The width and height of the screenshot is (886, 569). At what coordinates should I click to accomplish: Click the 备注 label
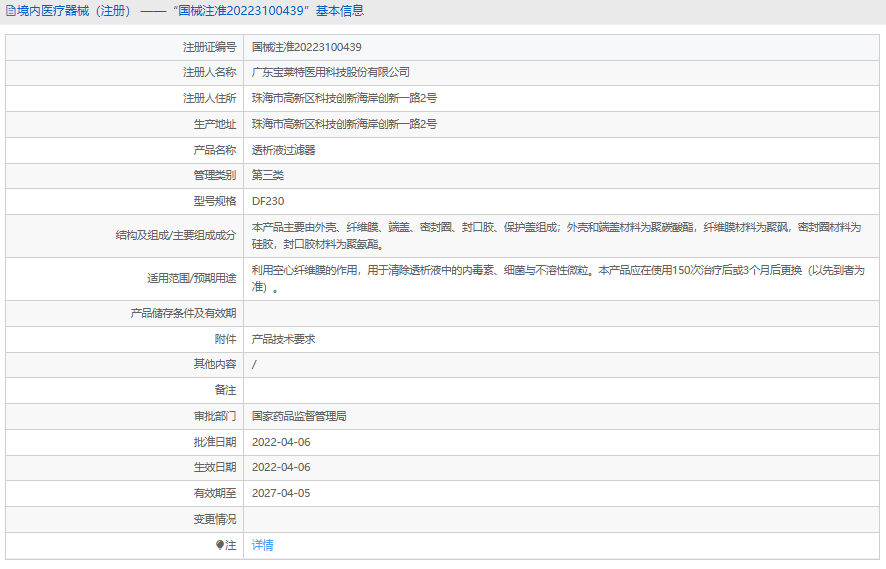[x=225, y=390]
